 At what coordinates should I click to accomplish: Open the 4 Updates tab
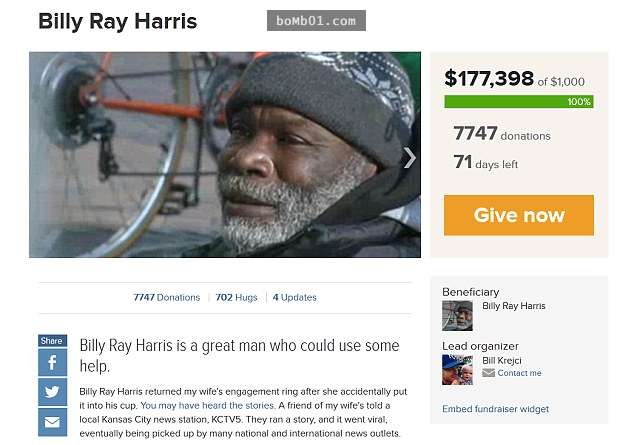pos(294,297)
